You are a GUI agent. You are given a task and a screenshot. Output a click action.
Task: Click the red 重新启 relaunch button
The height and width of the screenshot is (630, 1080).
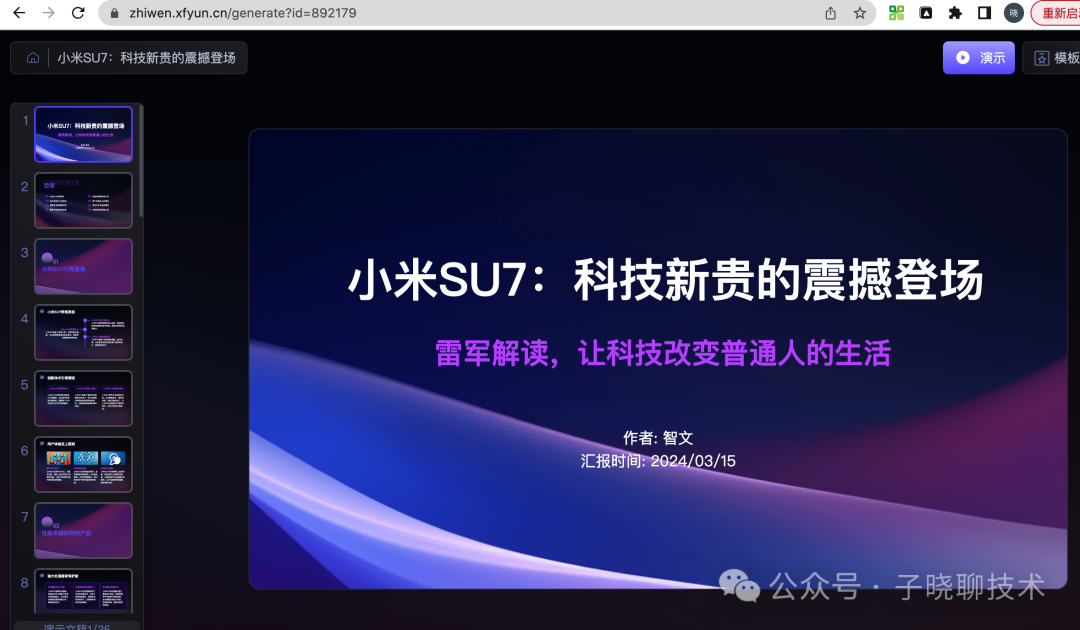click(x=1055, y=13)
